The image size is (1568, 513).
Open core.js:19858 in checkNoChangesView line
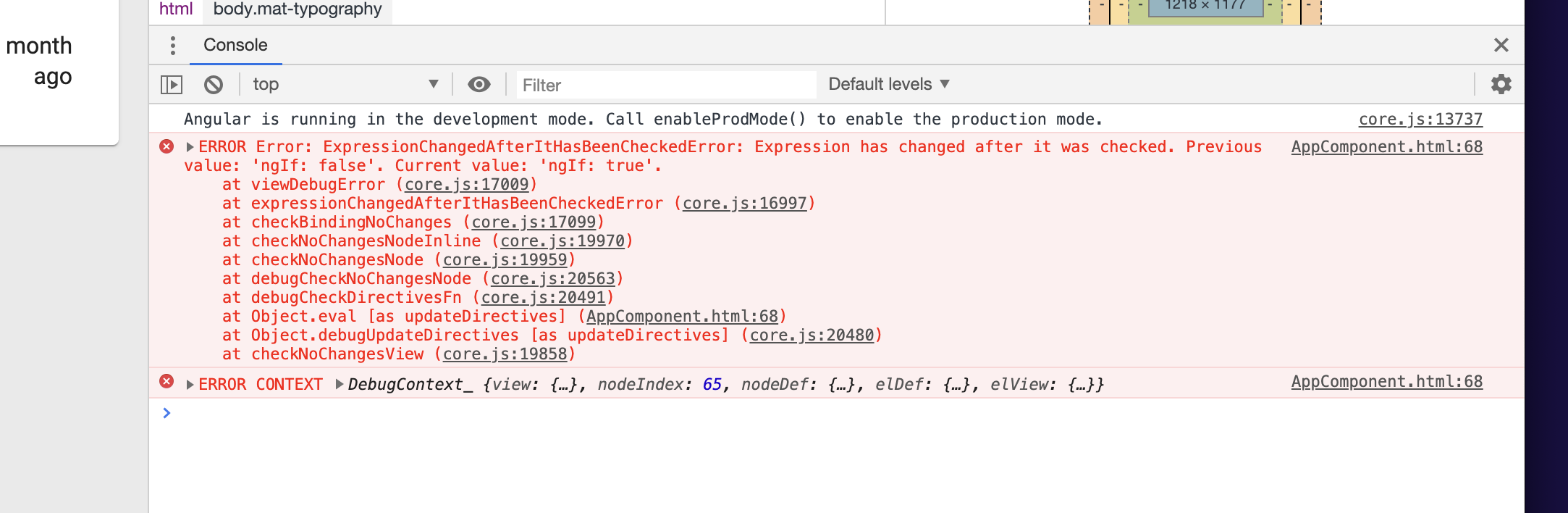pos(505,354)
